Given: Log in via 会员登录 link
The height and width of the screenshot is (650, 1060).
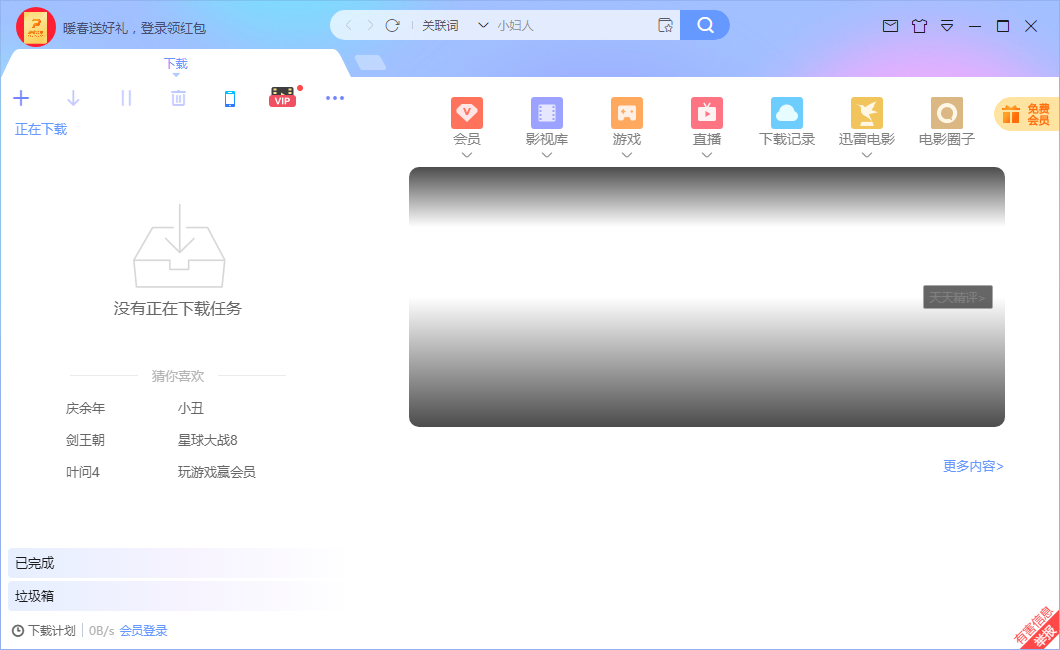Looking at the screenshot, I should point(144,630).
